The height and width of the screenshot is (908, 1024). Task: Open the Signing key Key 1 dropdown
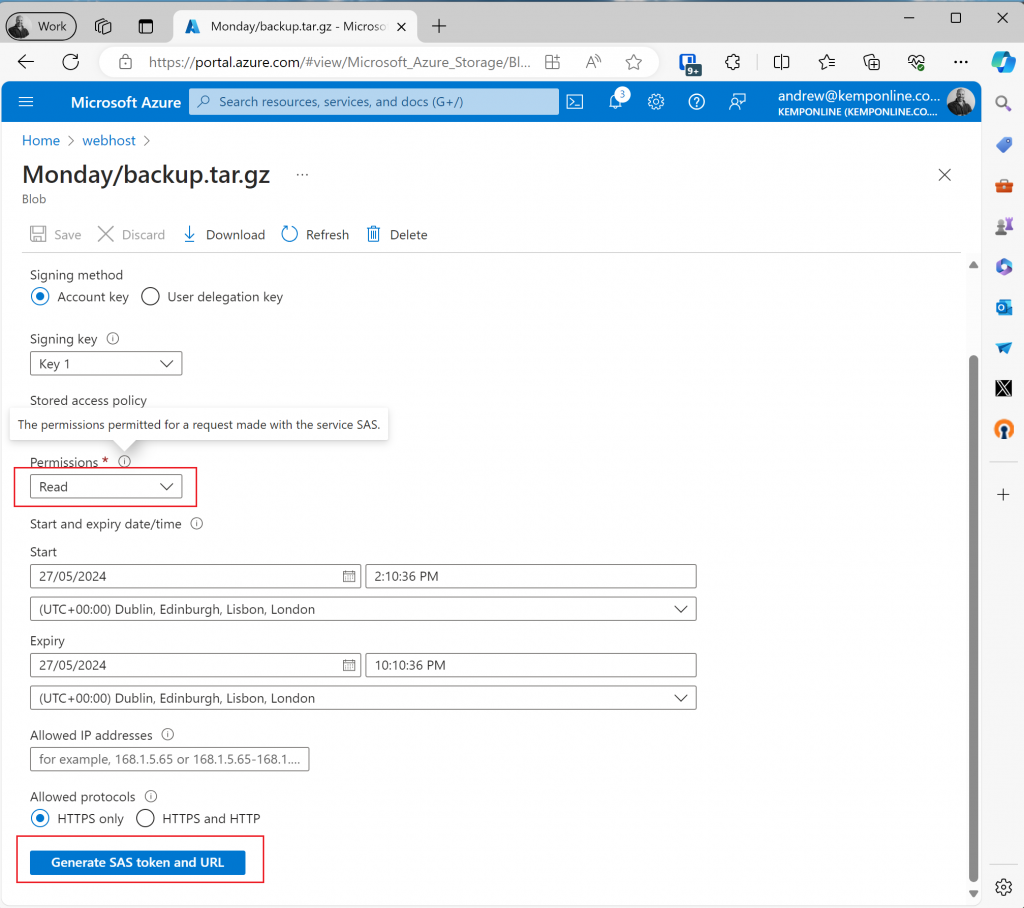[x=106, y=364]
